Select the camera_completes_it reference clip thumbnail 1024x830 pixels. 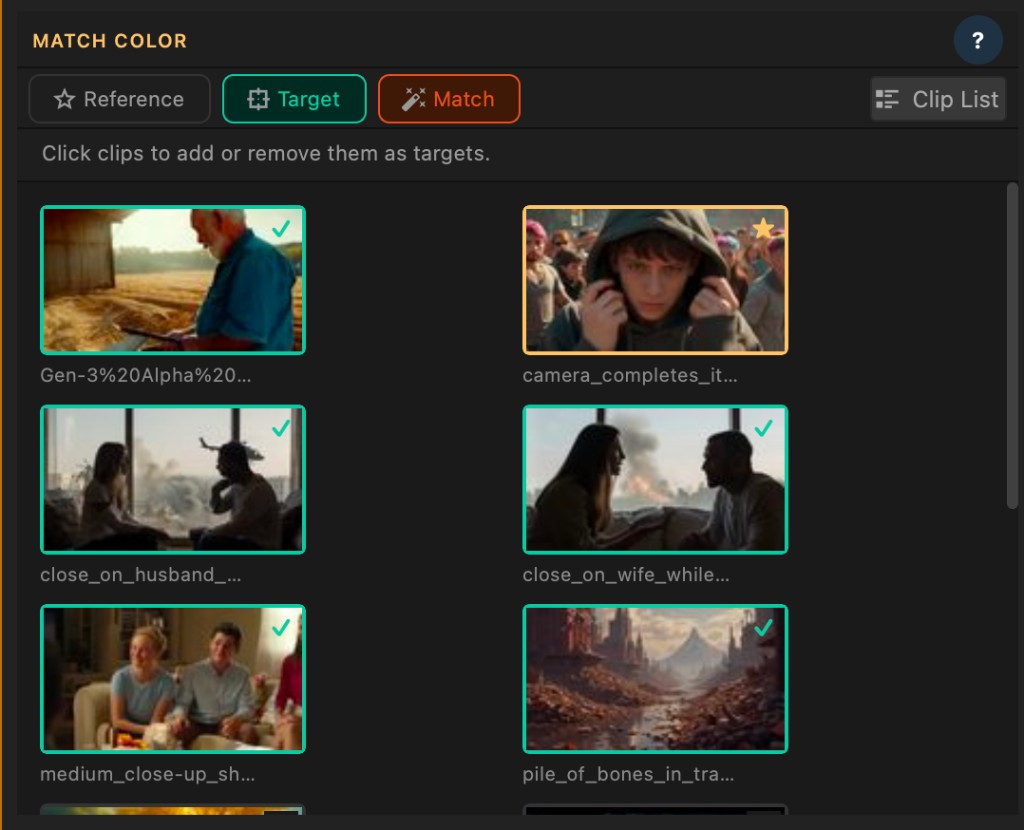click(x=655, y=280)
